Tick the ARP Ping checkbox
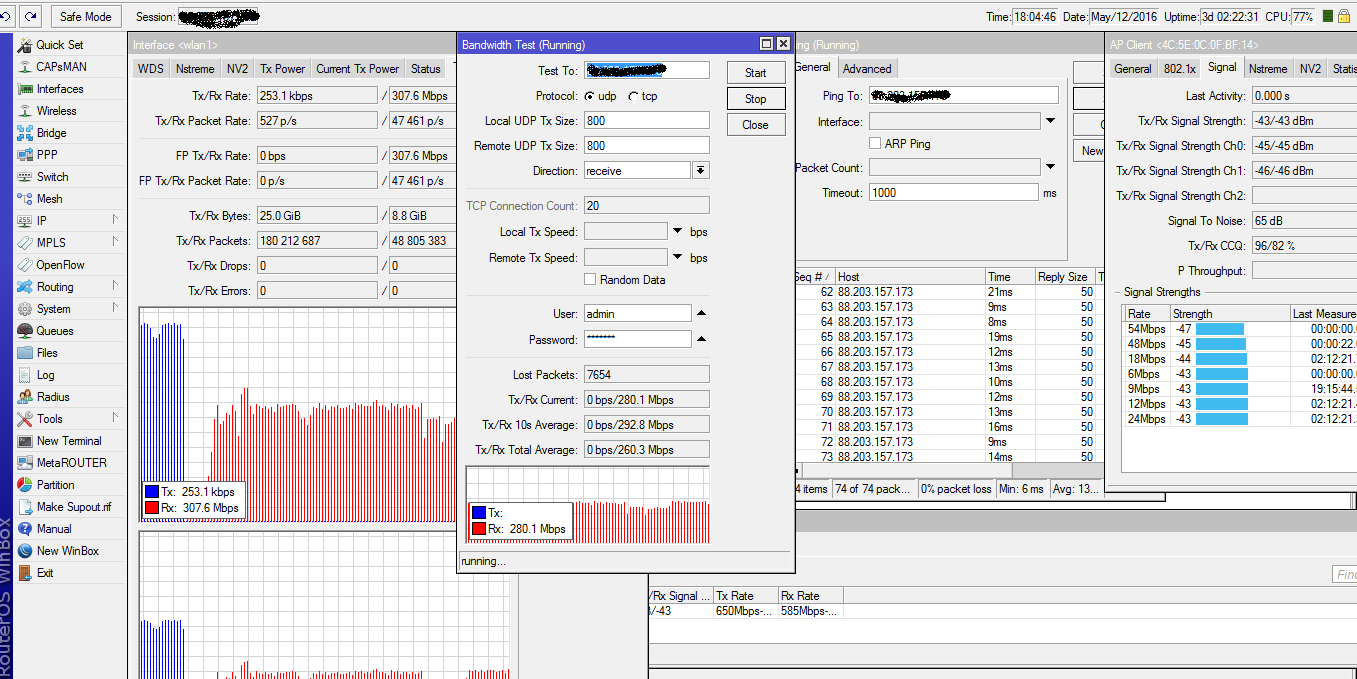Image resolution: width=1357 pixels, height=679 pixels. (x=875, y=144)
